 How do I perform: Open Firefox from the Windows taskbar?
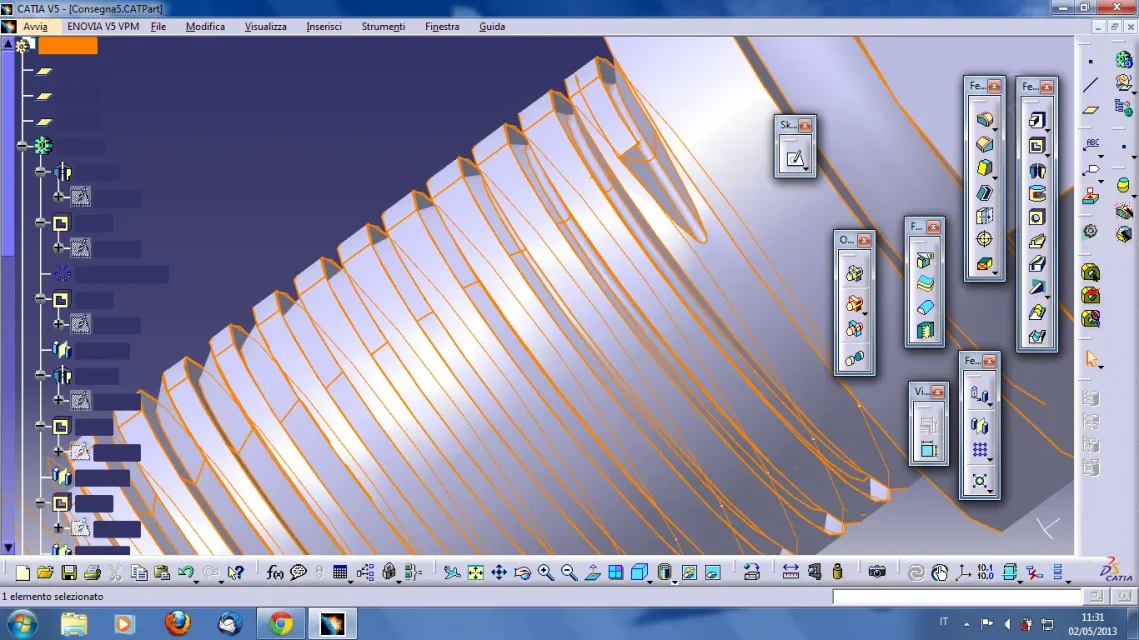coord(177,623)
